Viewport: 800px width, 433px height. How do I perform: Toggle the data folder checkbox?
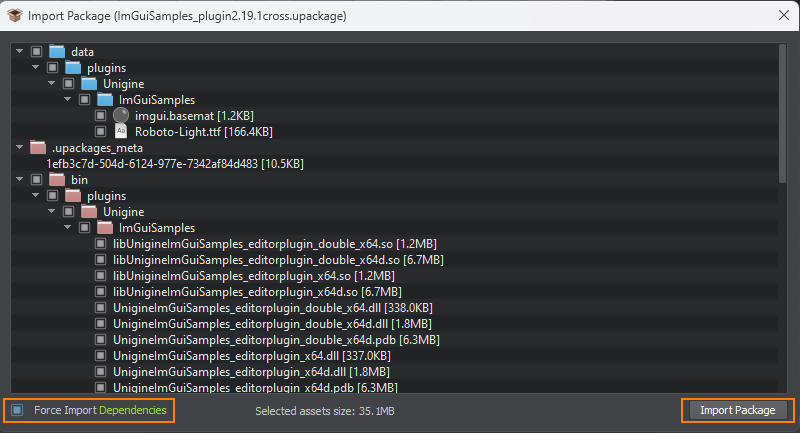tap(36, 52)
